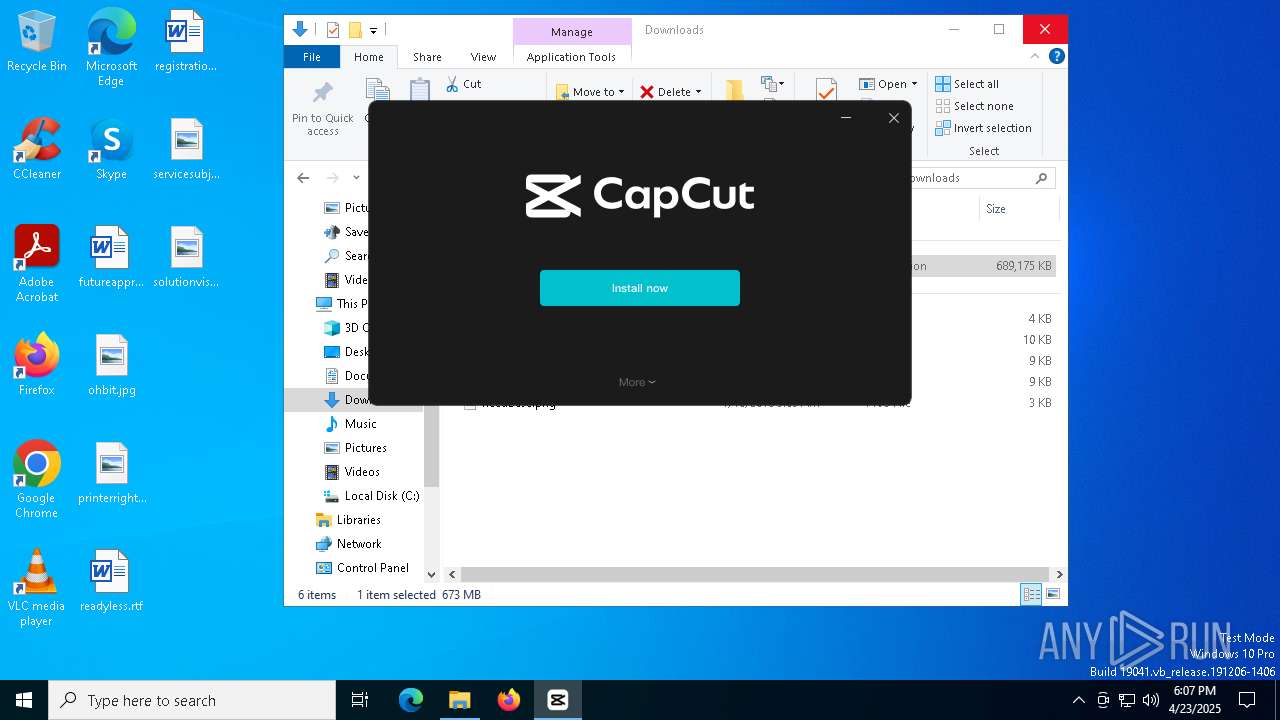Click the horizontal scrollbar right arrow
Viewport: 1280px width, 720px height.
[x=1059, y=574]
